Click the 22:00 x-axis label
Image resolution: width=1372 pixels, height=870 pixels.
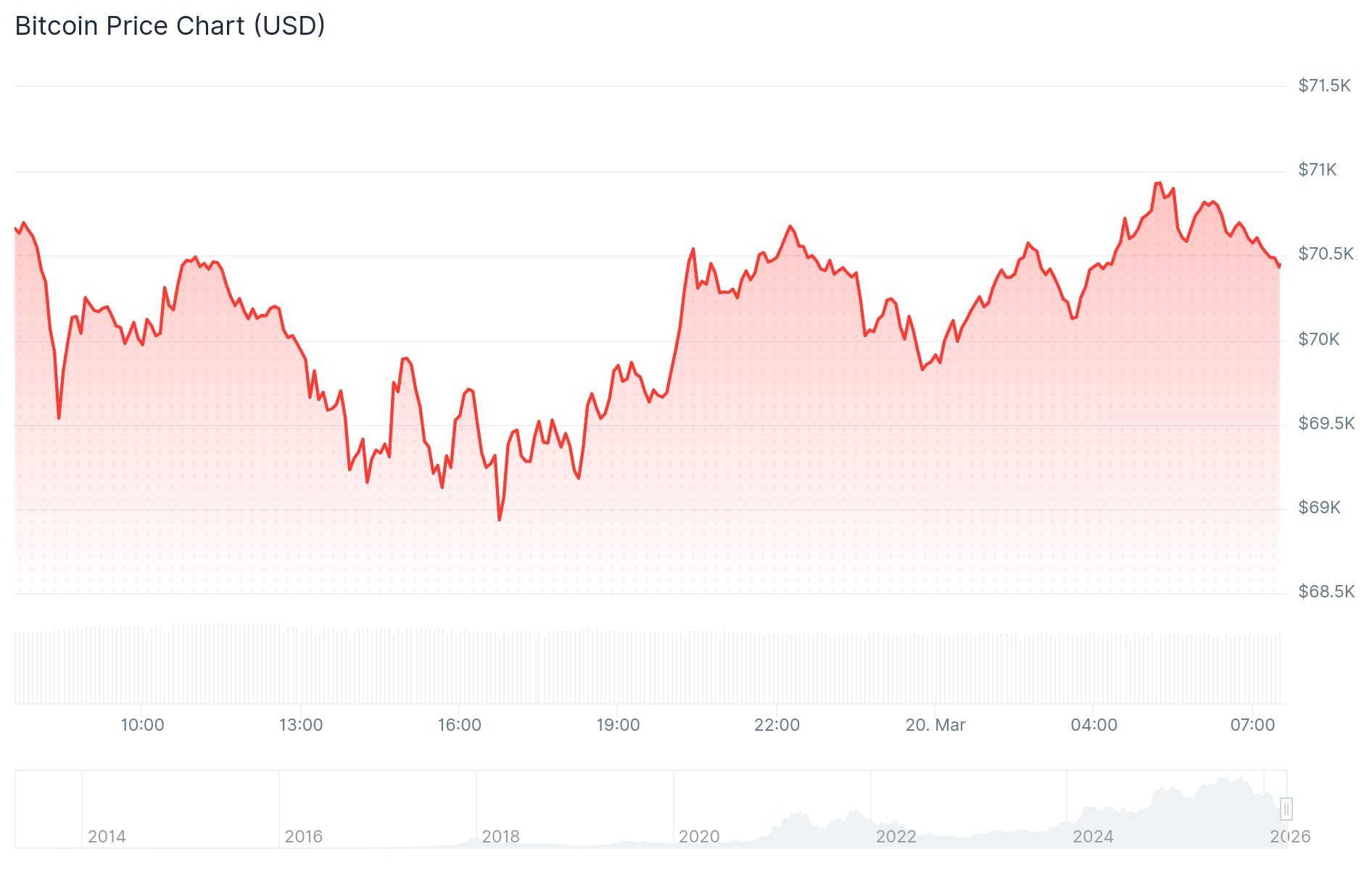tap(777, 725)
